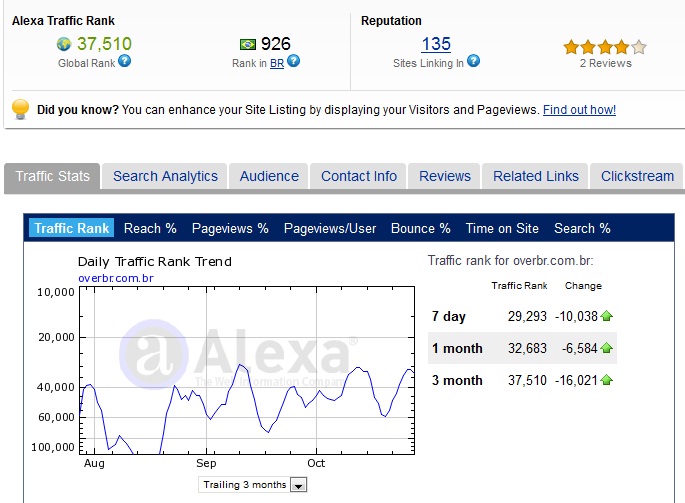Click the help icon next to Global Rank
685x503 pixels.
coord(125,62)
